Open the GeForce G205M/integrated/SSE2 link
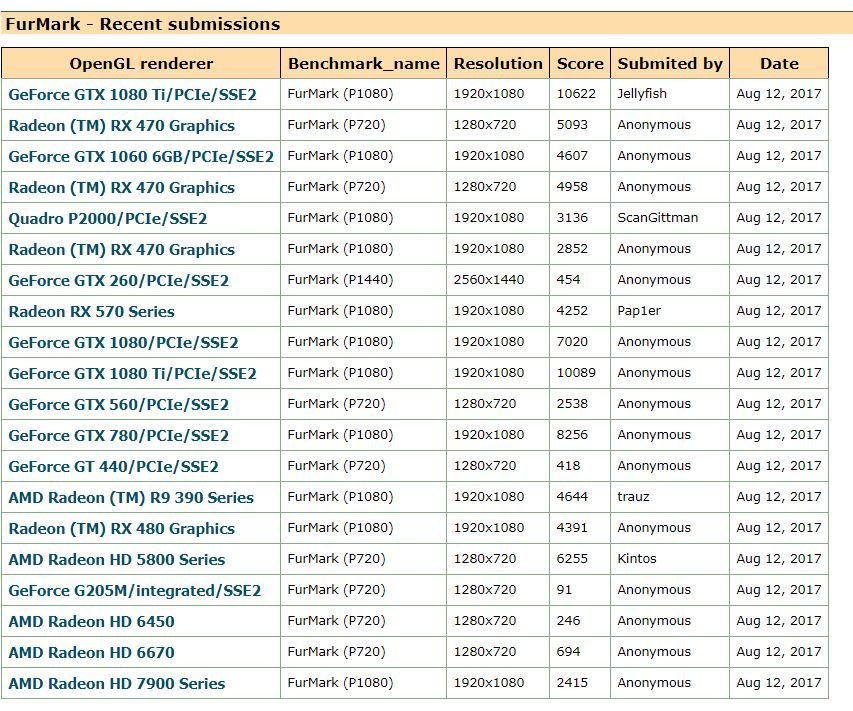This screenshot has width=853, height=711. (x=134, y=591)
